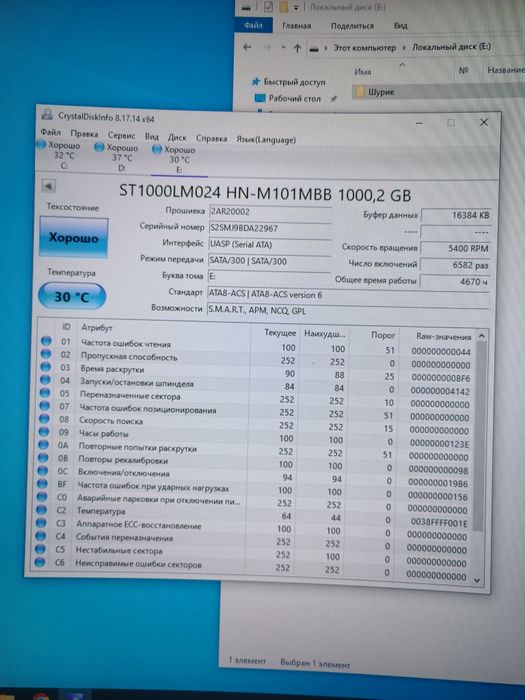Image resolution: width=525 pixels, height=700 pixels.
Task: Click the rotation speed value 5400 RPM
Action: click(455, 248)
